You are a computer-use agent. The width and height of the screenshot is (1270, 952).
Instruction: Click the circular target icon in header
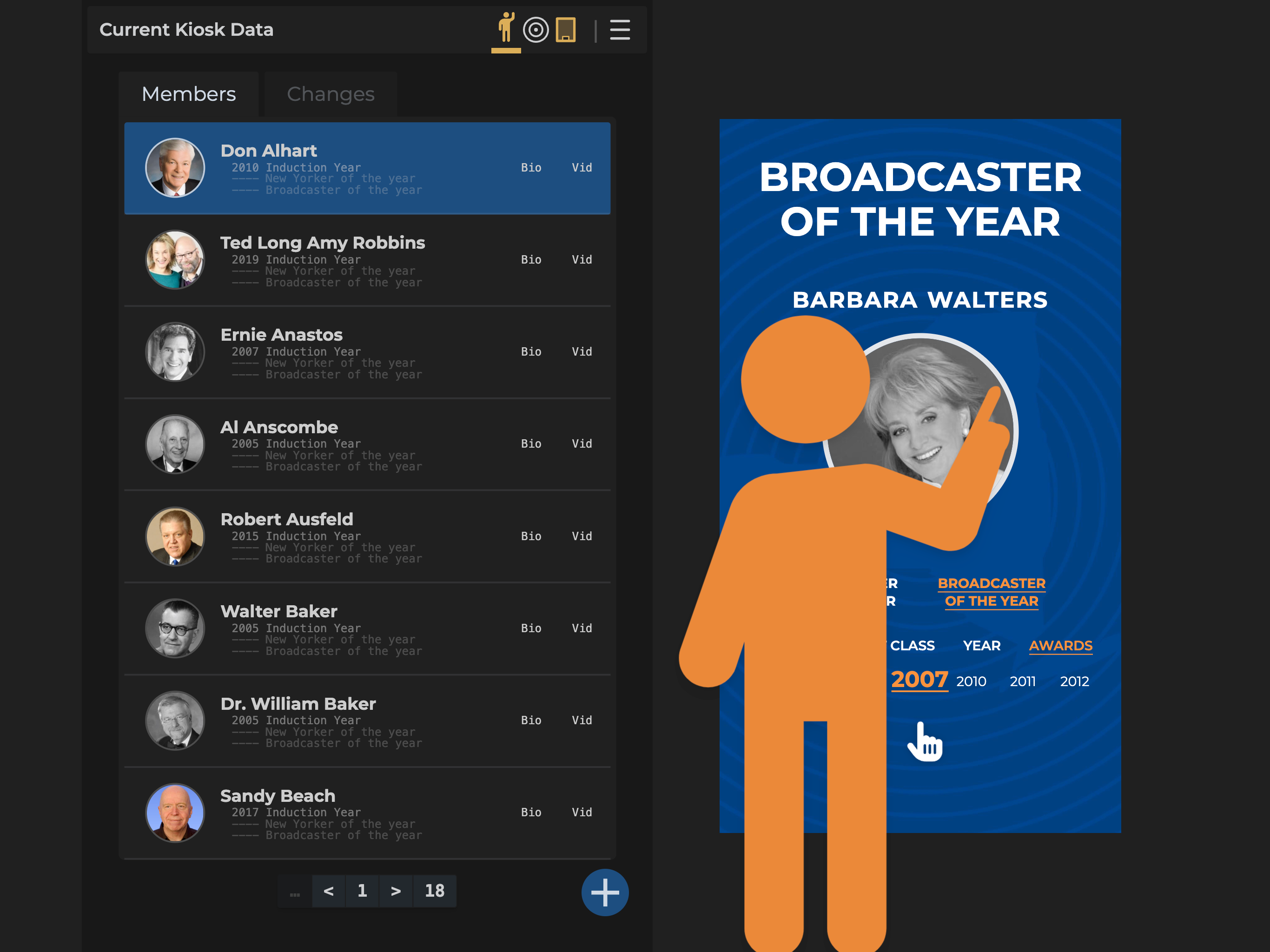(x=536, y=30)
